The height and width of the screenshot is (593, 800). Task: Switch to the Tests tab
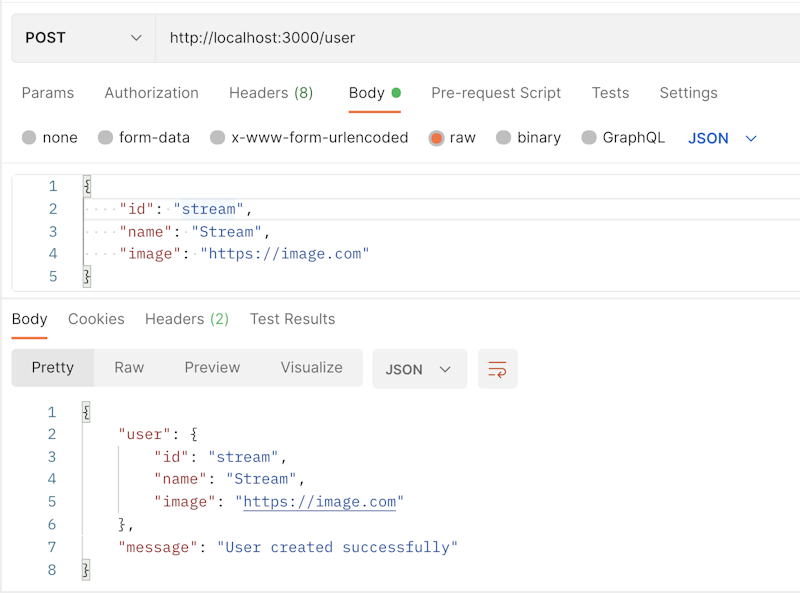[610, 93]
